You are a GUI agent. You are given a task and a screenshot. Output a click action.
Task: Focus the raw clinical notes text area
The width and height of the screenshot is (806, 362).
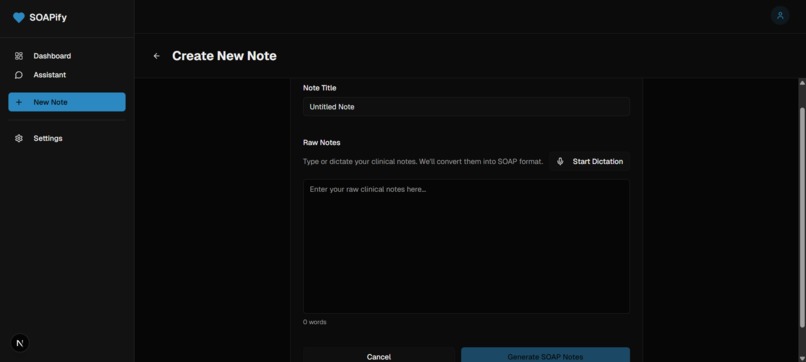coord(466,246)
